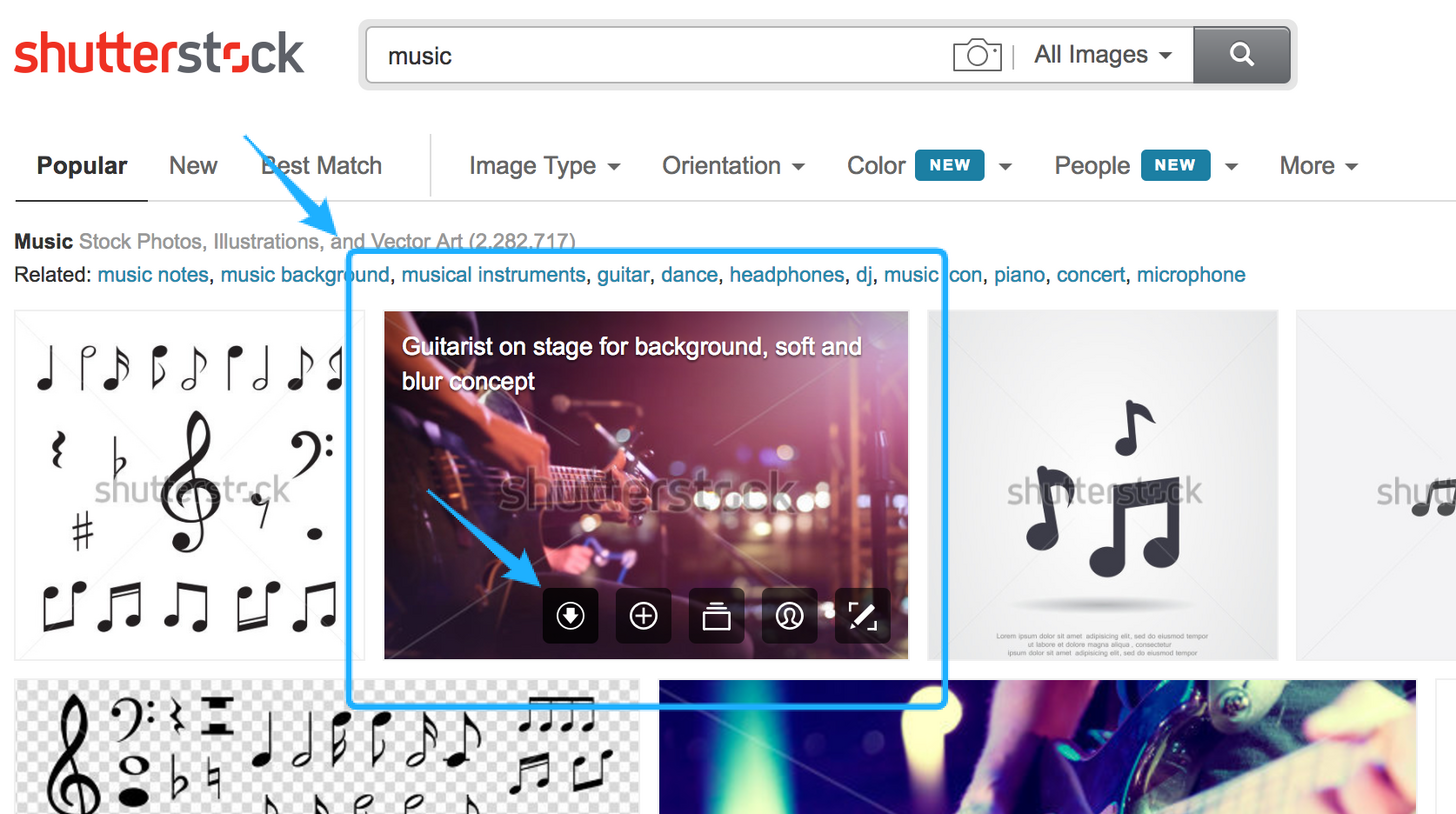The image size is (1456, 814).
Task: Open related link dj
Action: (864, 275)
